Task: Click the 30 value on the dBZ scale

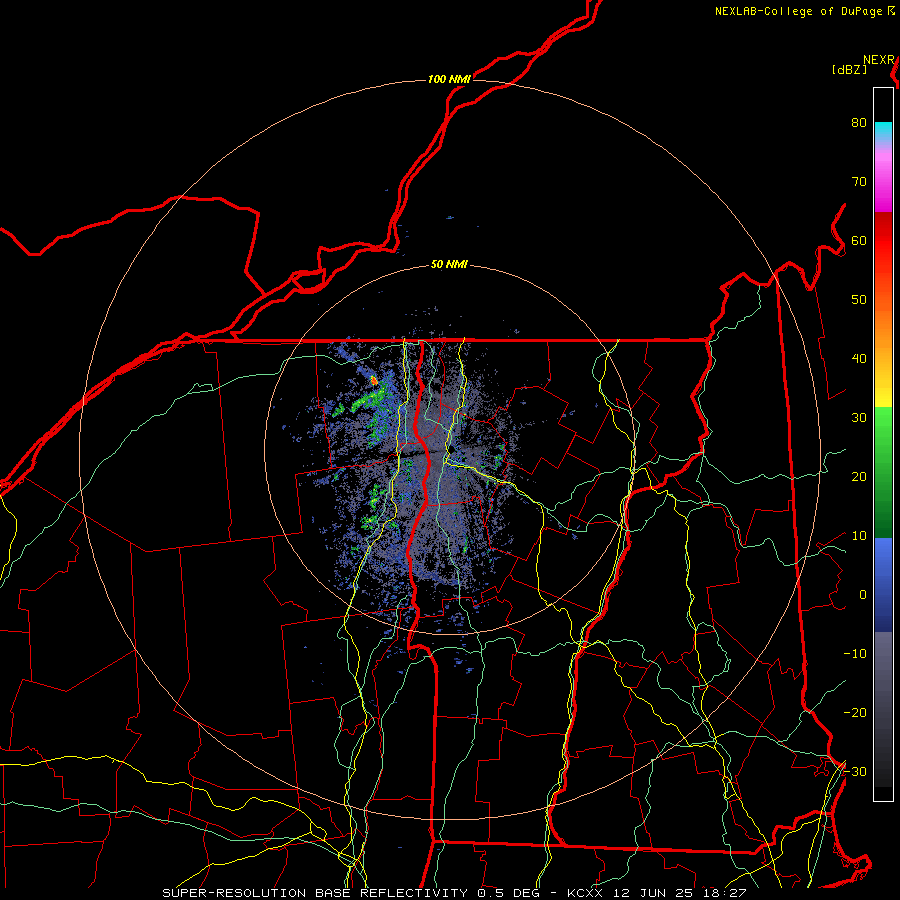Action: pyautogui.click(x=859, y=418)
